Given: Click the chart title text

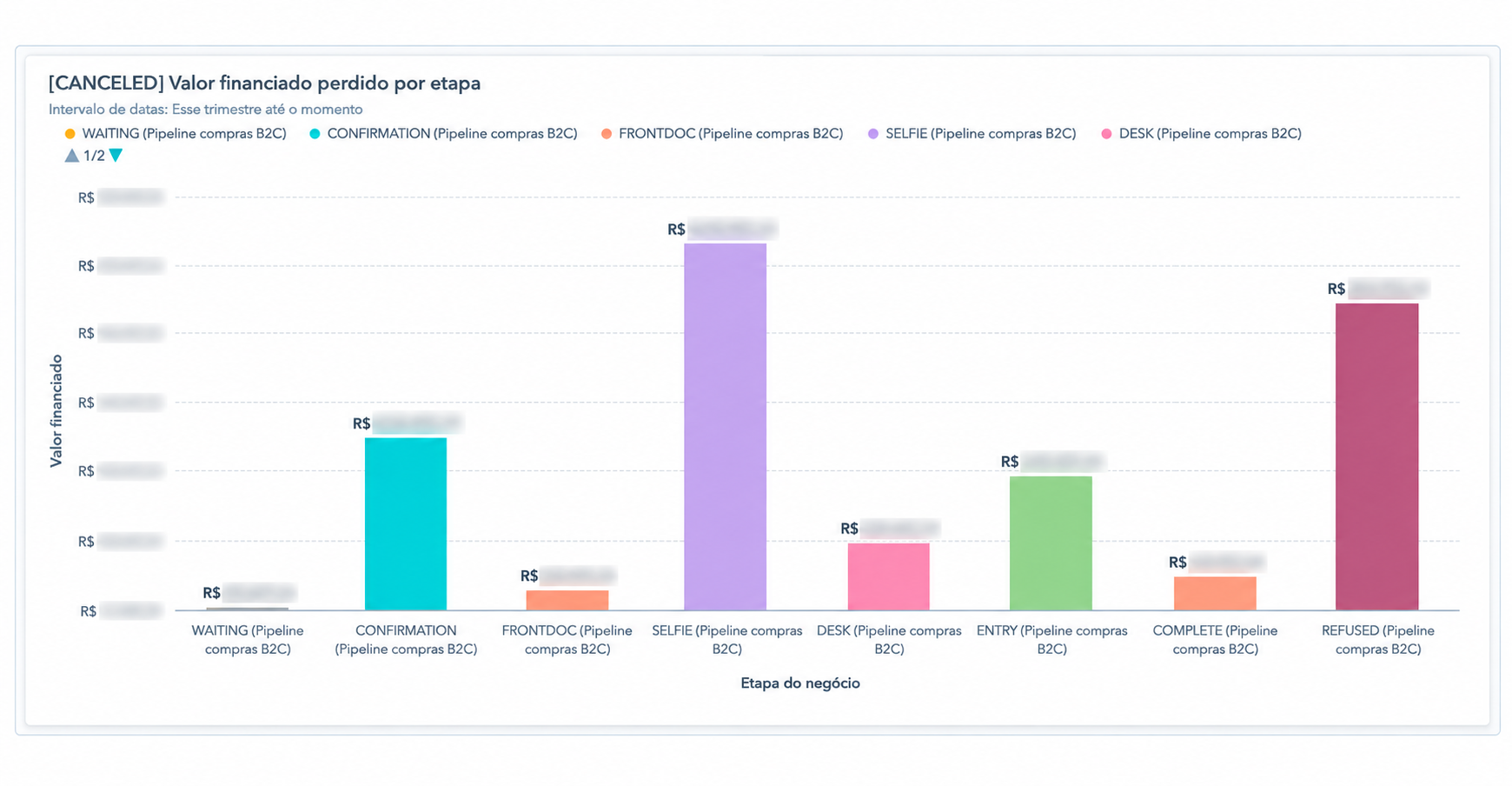Looking at the screenshot, I should [264, 83].
